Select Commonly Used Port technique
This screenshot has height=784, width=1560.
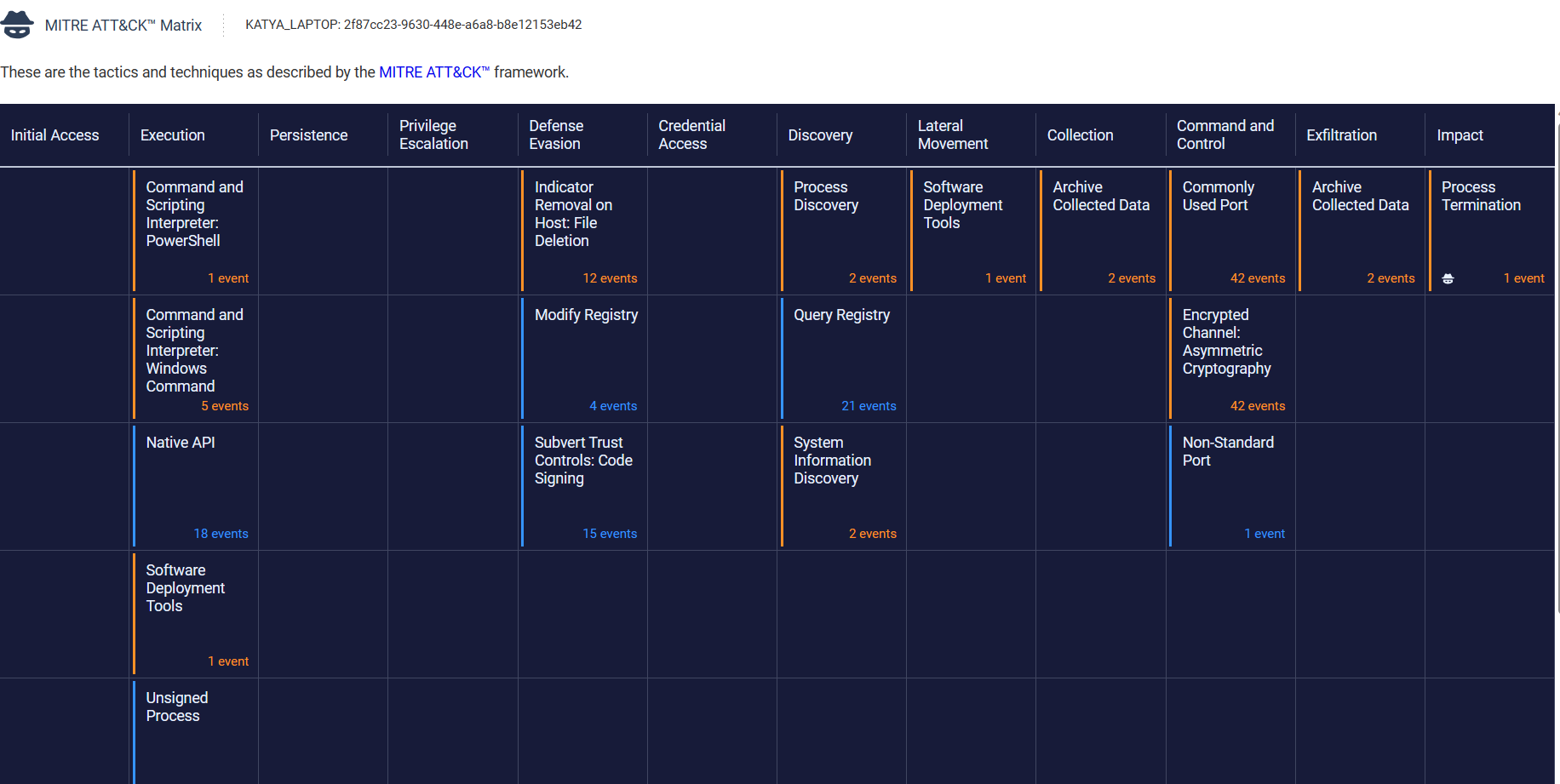[1232, 231]
